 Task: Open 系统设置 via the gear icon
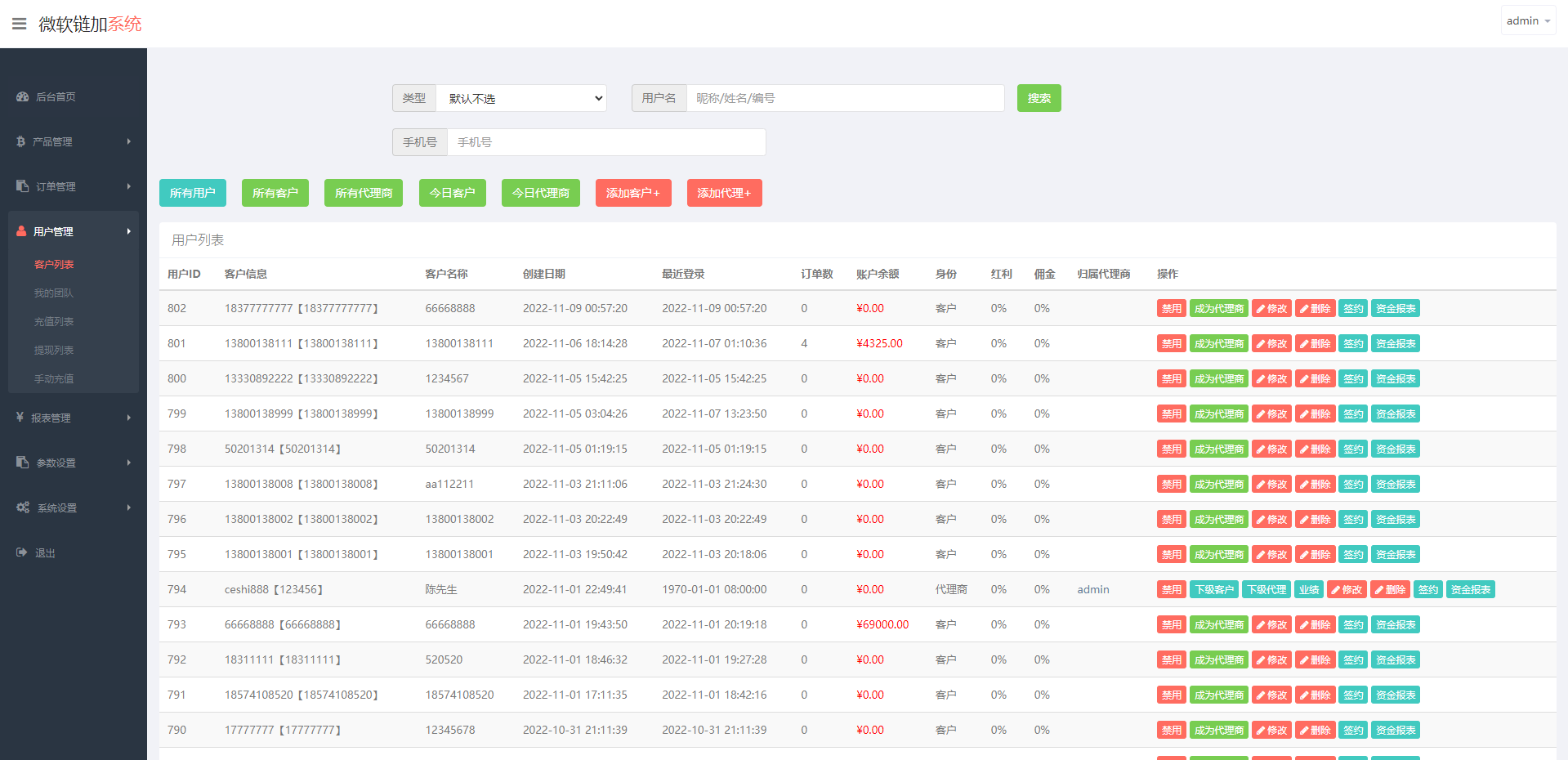[x=22, y=507]
